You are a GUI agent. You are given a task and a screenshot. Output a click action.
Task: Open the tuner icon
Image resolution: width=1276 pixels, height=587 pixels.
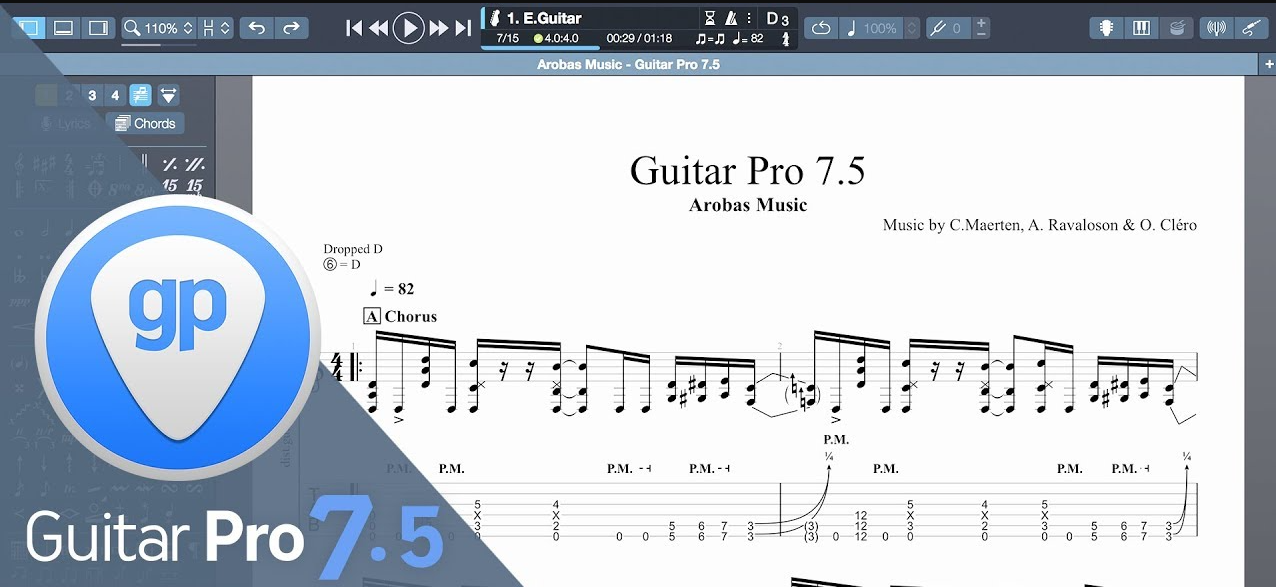[1216, 28]
